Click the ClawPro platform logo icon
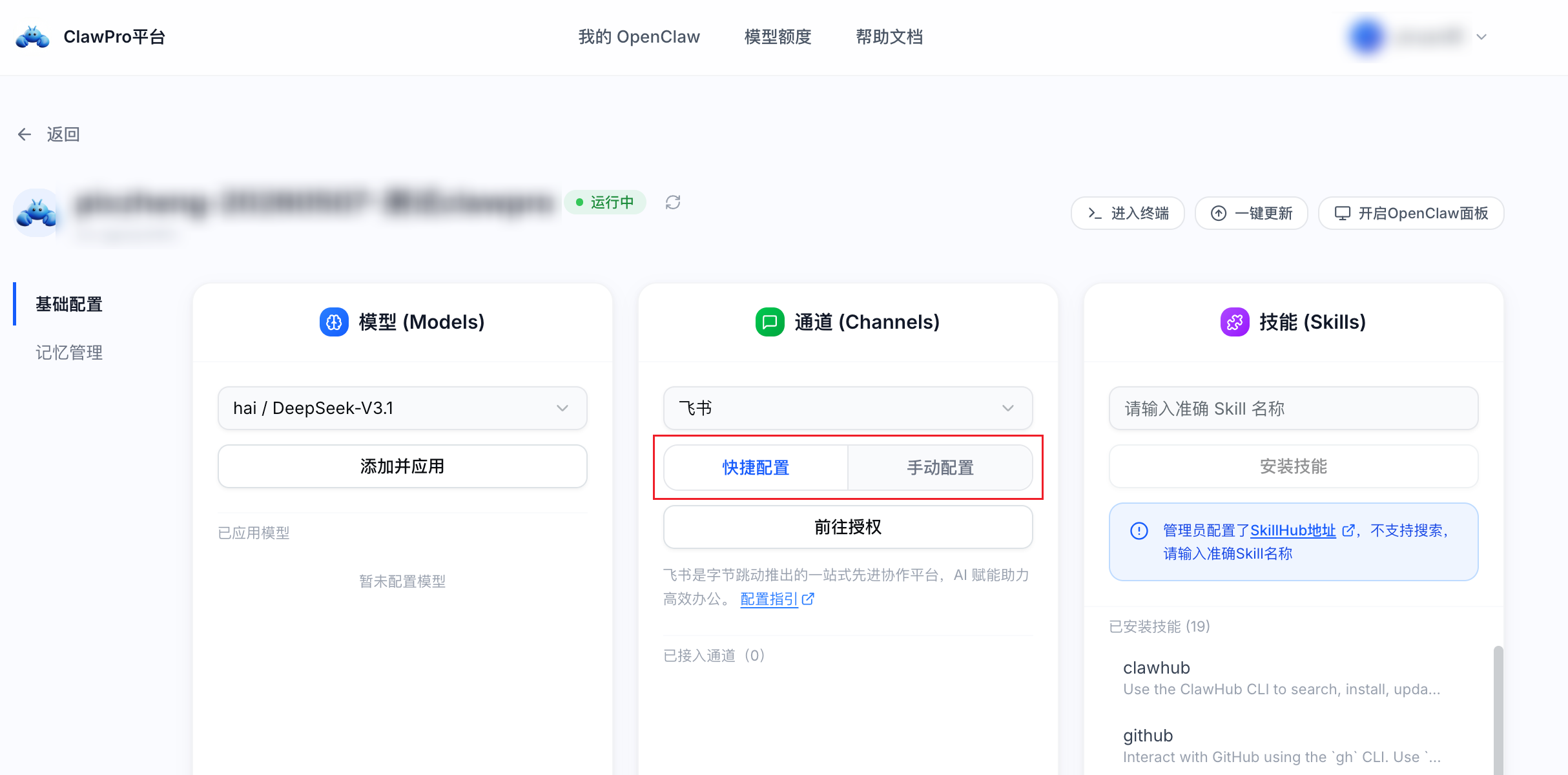 32,37
